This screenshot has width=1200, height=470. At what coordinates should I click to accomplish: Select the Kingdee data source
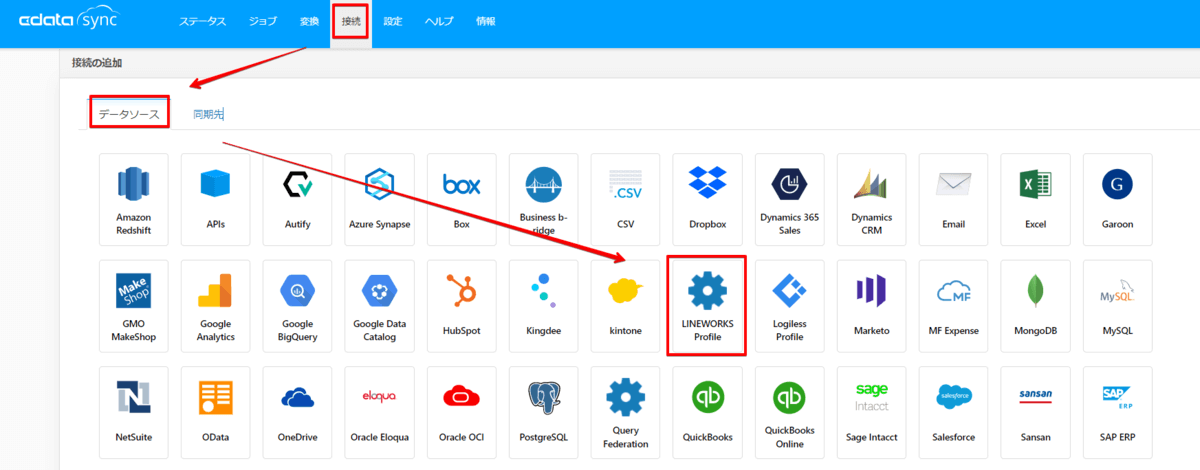click(x=544, y=305)
